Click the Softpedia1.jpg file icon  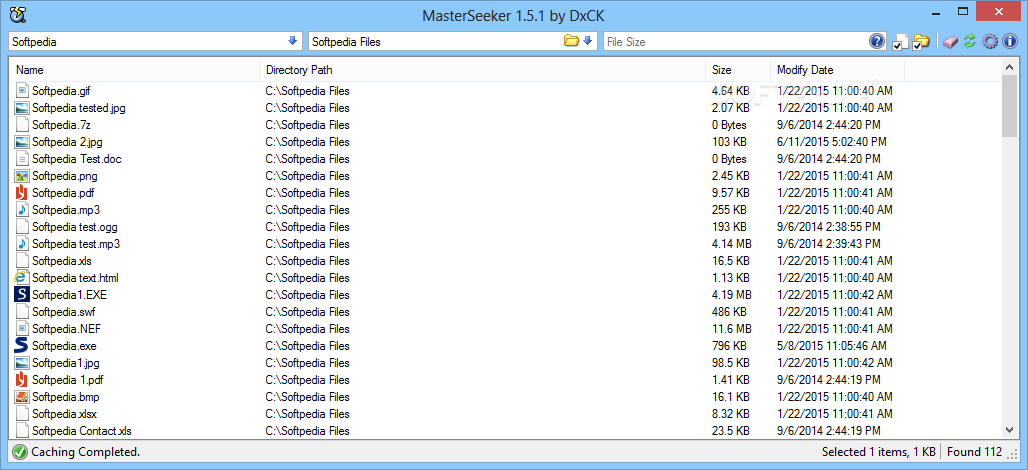point(22,363)
